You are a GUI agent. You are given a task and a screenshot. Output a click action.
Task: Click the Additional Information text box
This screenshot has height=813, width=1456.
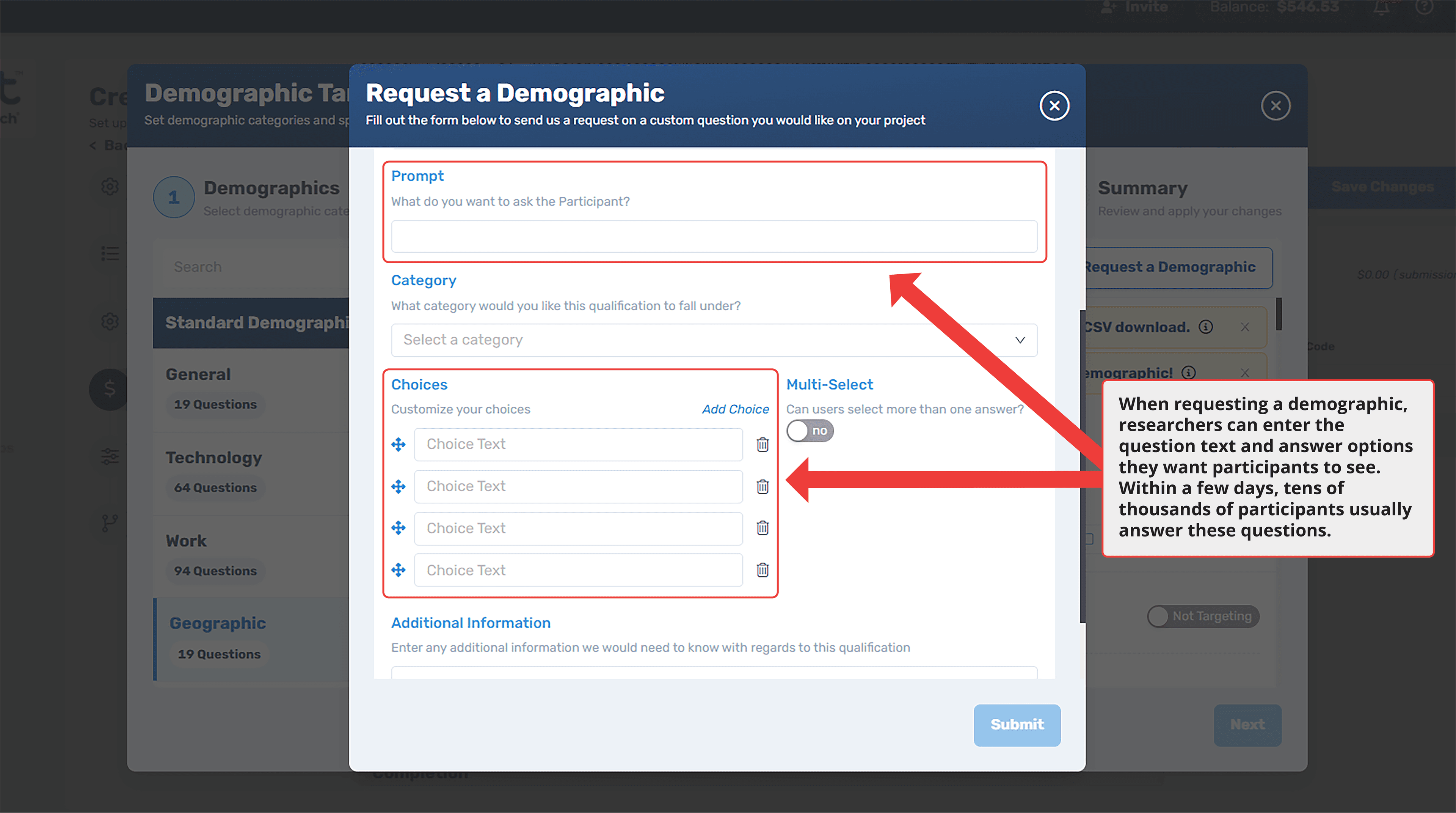(x=714, y=672)
